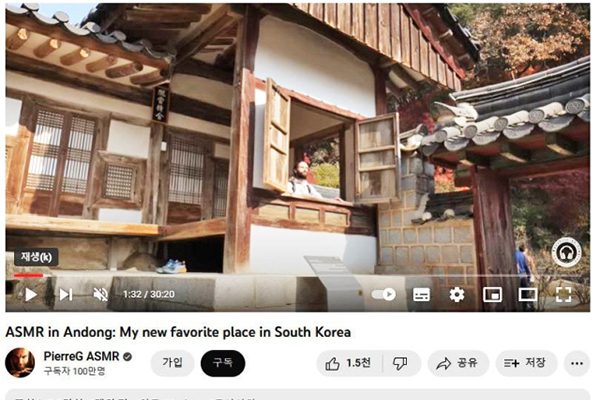This screenshot has height=400, width=600.
Task: Skip to next video
Action: pos(66,294)
